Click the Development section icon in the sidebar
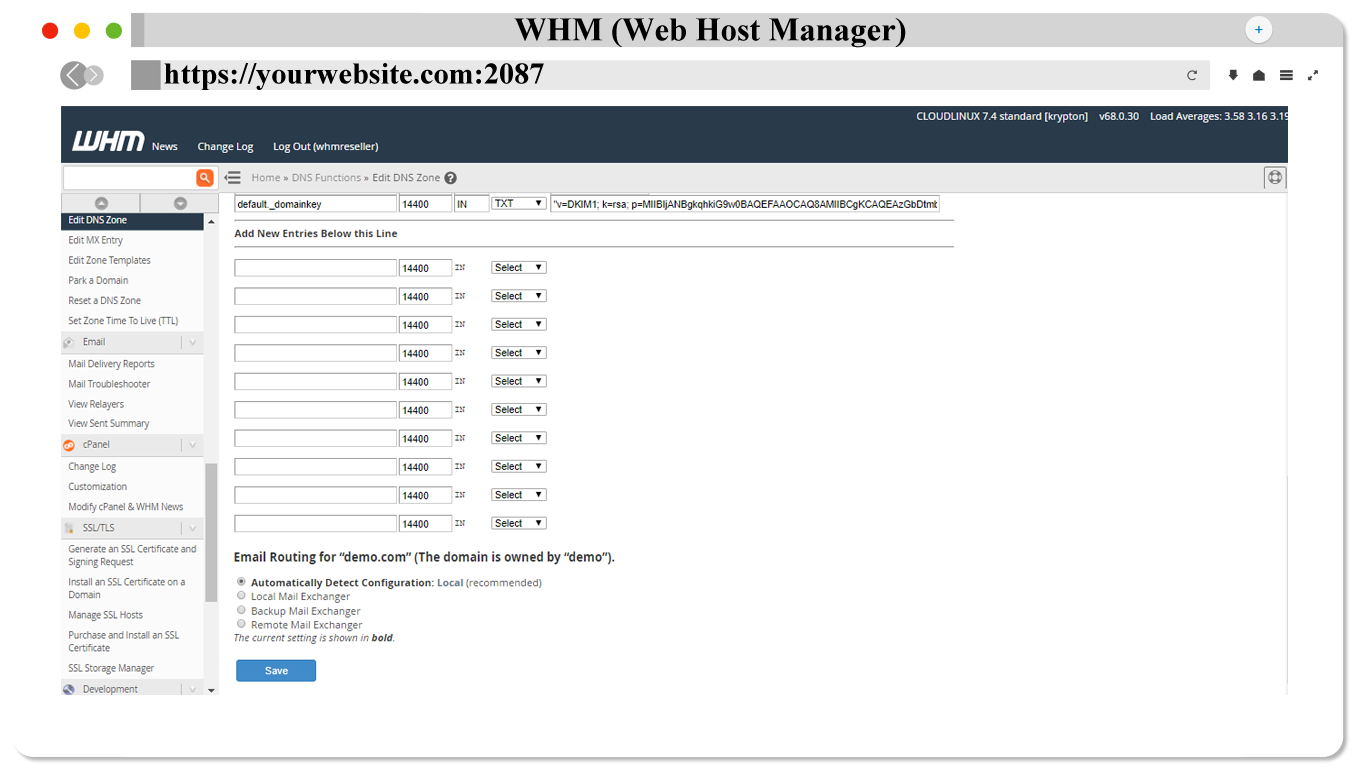Screen dimensions: 1362x769 tap(69, 689)
